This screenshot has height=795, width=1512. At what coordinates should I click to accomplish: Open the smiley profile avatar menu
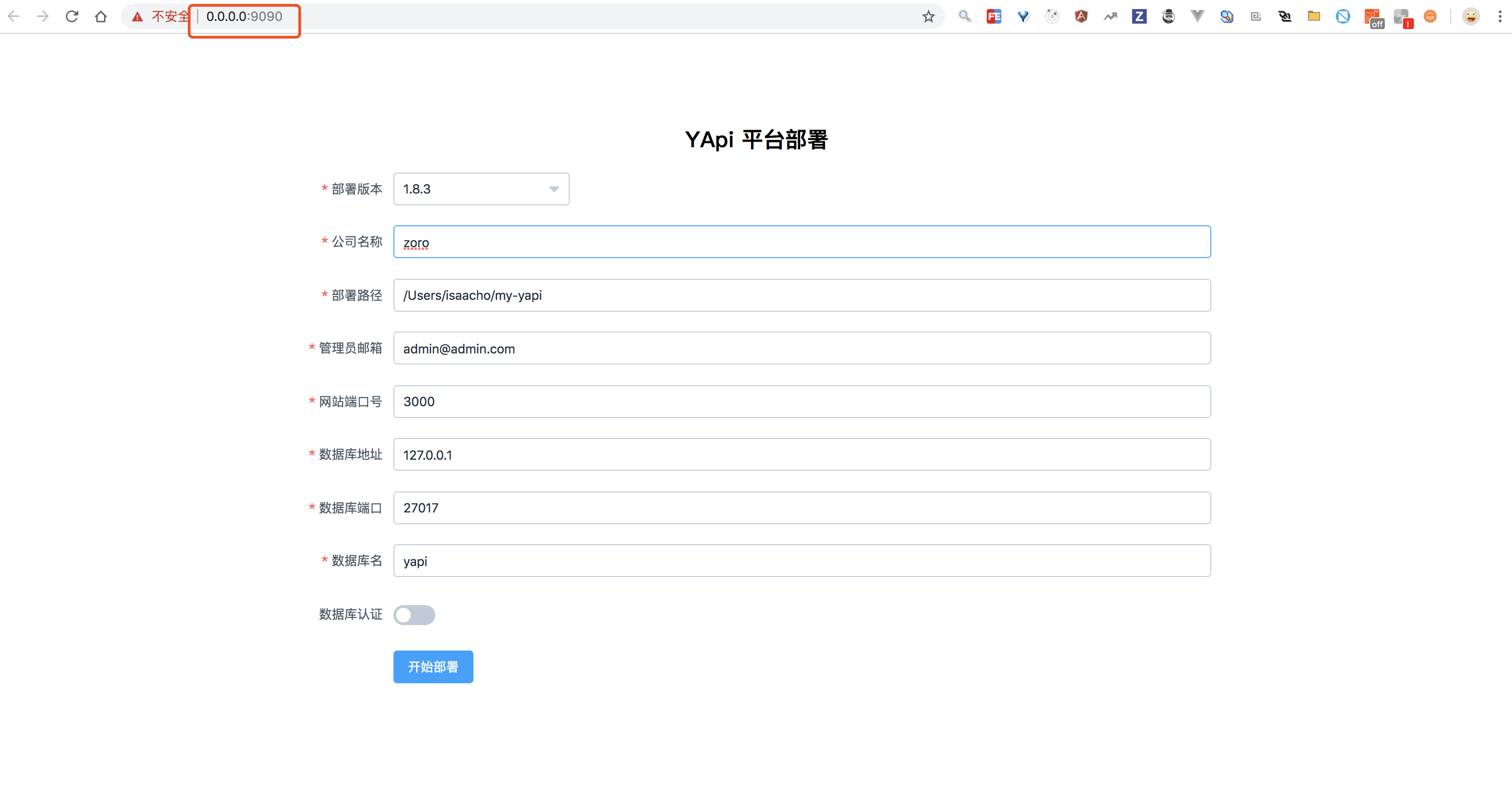coord(1470,16)
